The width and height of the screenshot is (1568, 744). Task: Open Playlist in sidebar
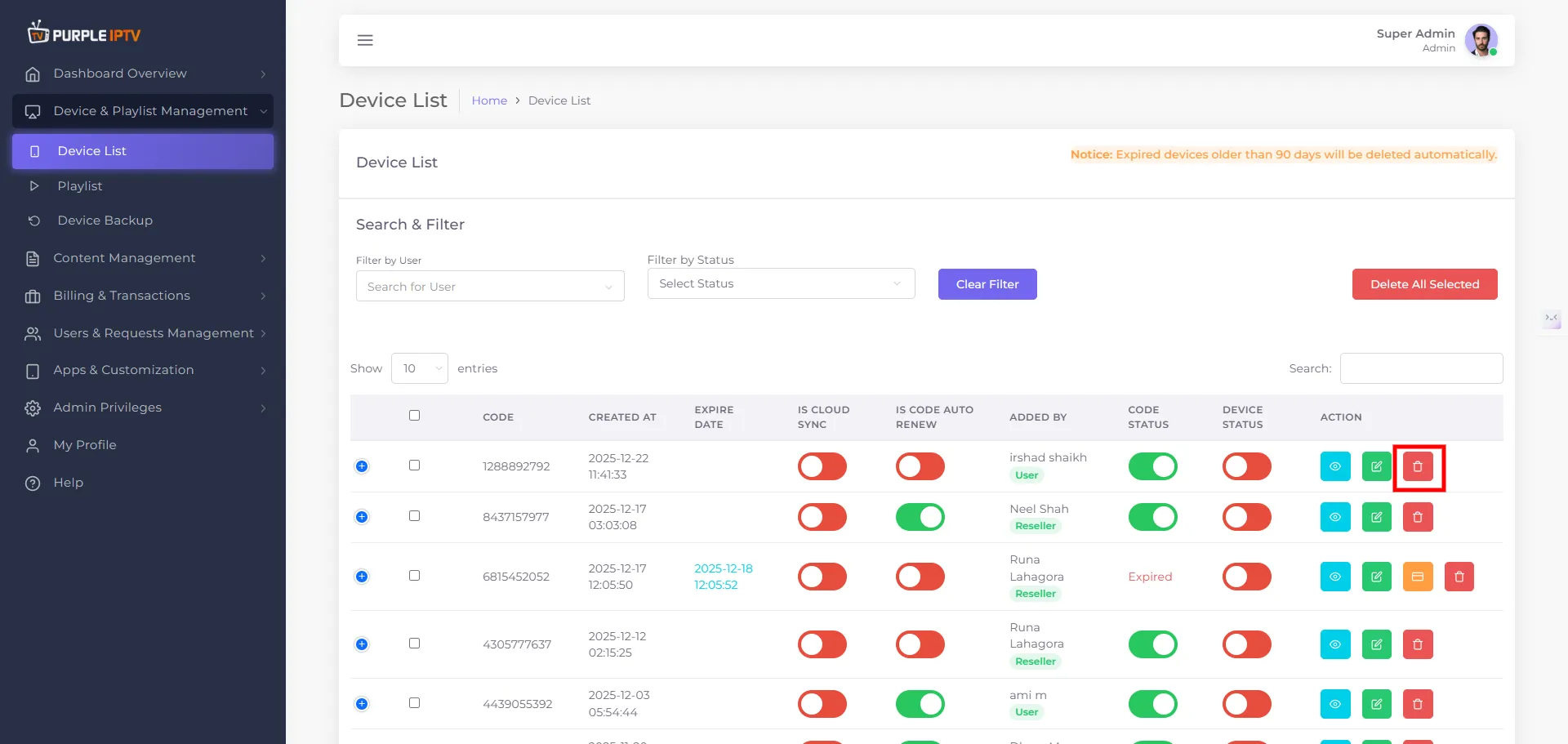click(143, 186)
